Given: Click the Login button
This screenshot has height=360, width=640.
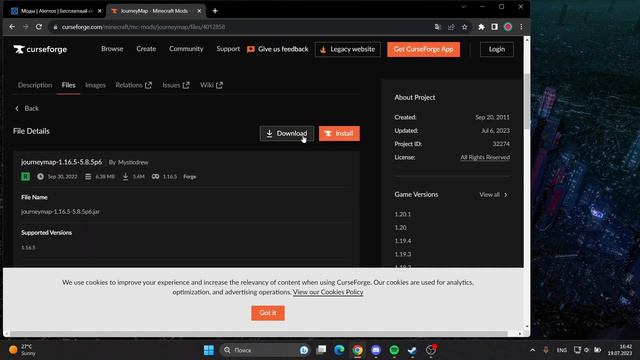Looking at the screenshot, I should 497,49.
